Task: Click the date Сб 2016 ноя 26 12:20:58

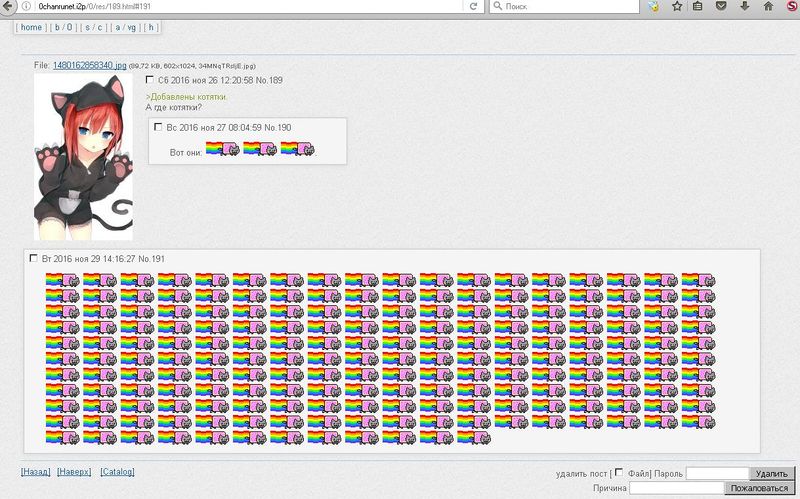Action: point(206,80)
